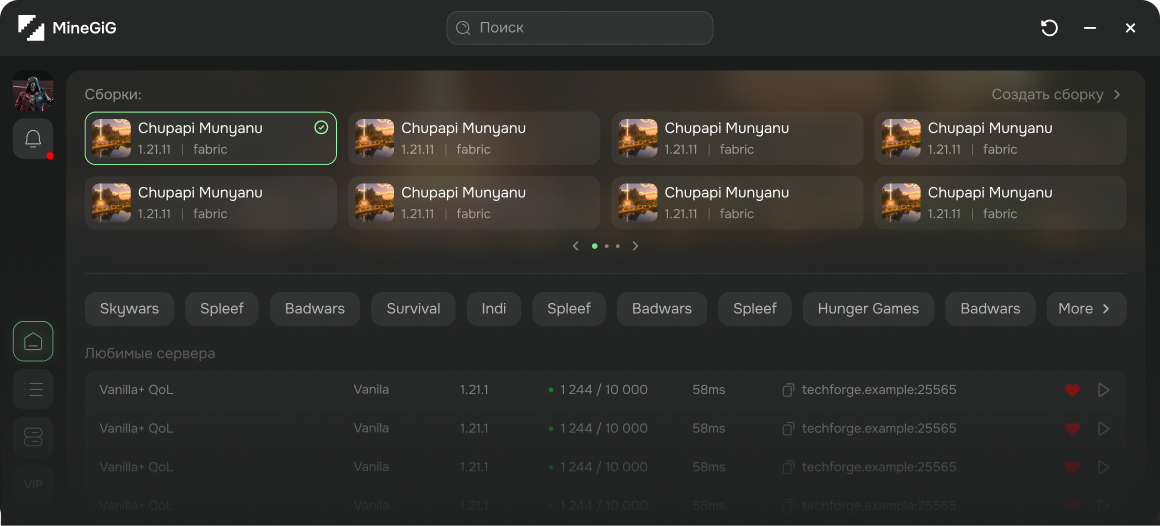Click 58ms ping in top server row
Viewport: 1160px width, 526px height.
pyautogui.click(x=709, y=390)
